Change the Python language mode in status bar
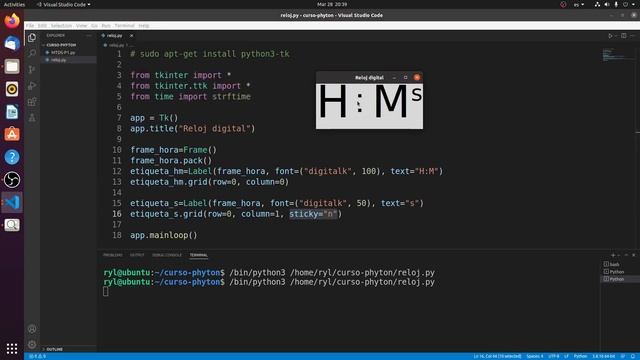 point(580,356)
